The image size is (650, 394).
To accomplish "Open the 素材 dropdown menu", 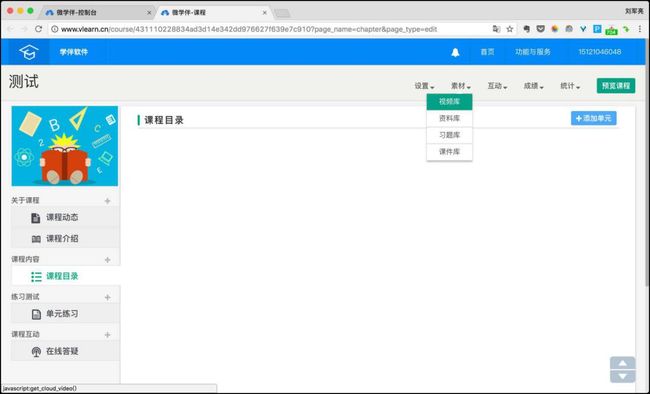I will pos(461,86).
